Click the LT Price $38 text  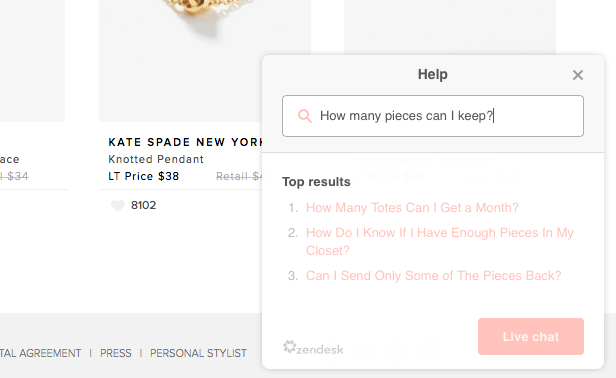tap(144, 176)
